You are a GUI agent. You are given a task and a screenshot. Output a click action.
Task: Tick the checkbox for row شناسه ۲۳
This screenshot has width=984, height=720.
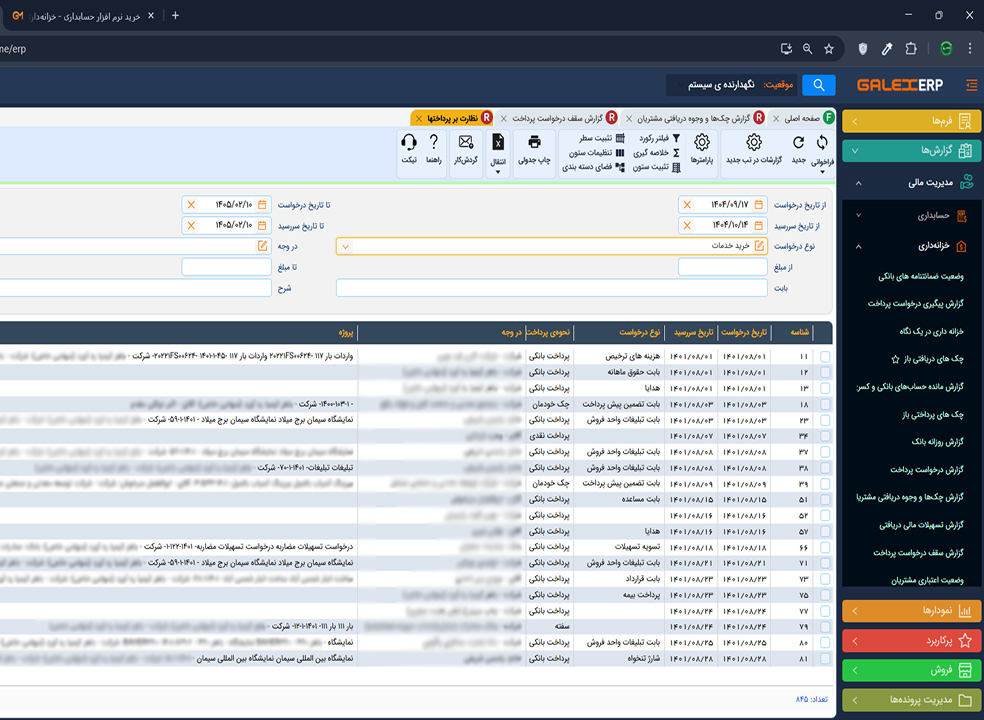[x=825, y=420]
